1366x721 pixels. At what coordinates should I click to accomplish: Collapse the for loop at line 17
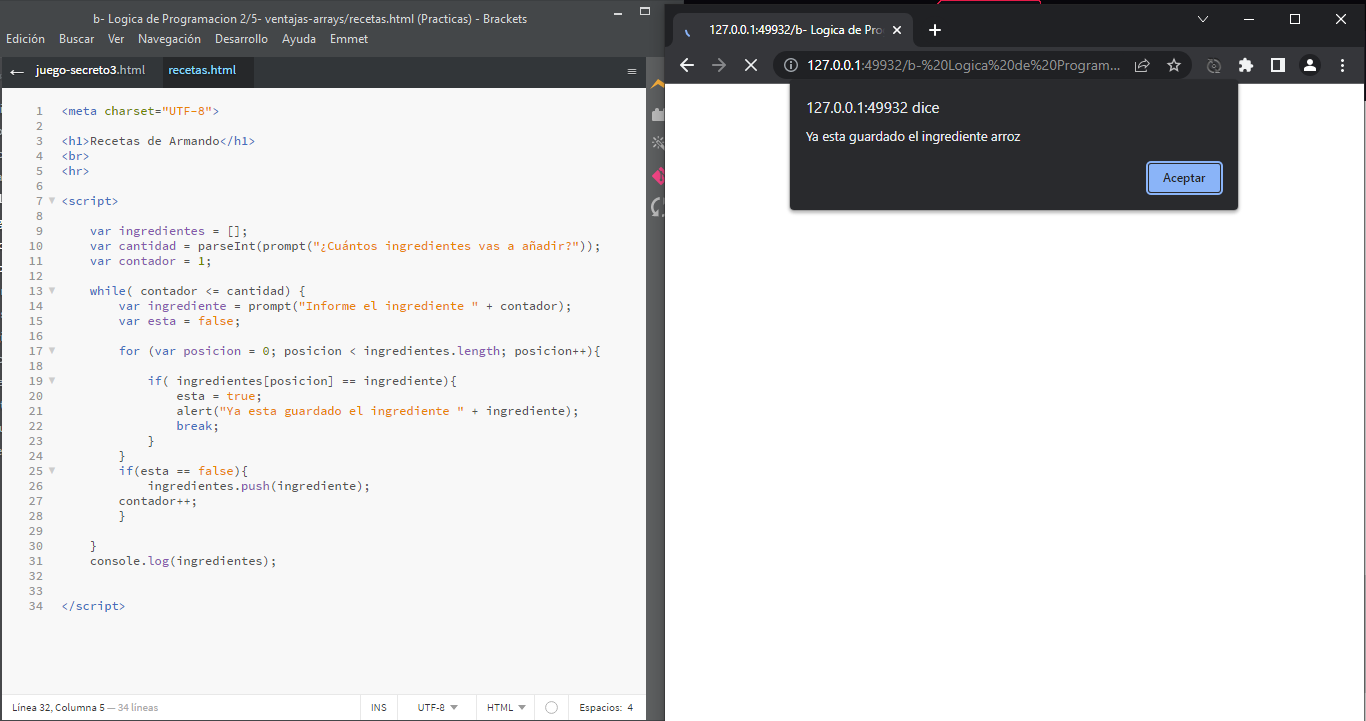click(52, 351)
